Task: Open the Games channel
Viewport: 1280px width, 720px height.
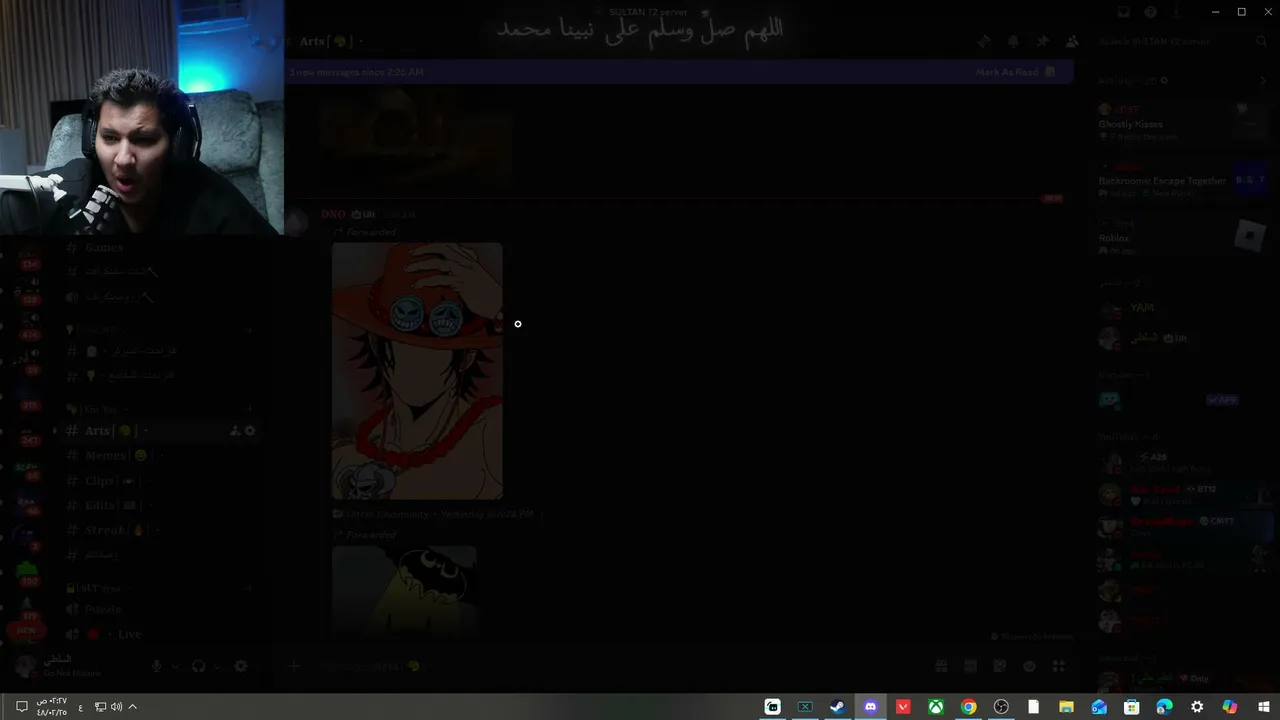Action: point(160,247)
